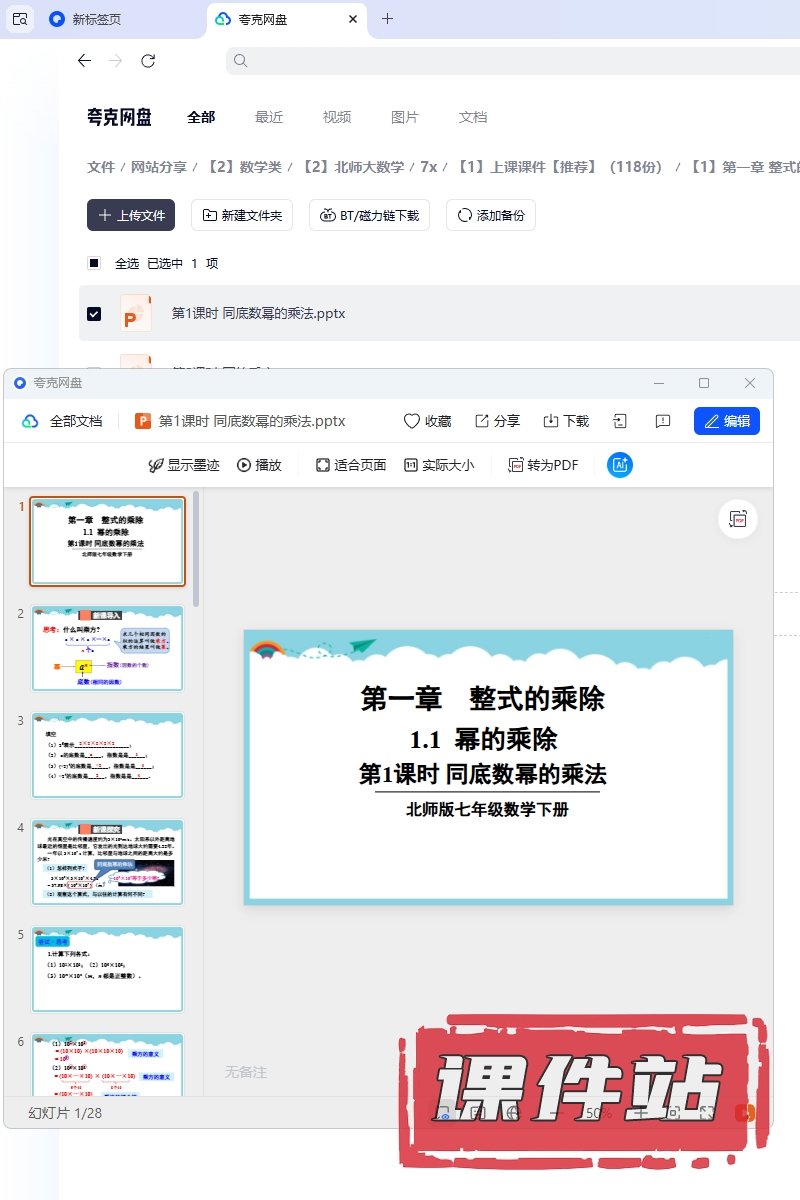This screenshot has width=800, height=1200.
Task: Open the blue AI assistant icon
Action: click(x=620, y=465)
